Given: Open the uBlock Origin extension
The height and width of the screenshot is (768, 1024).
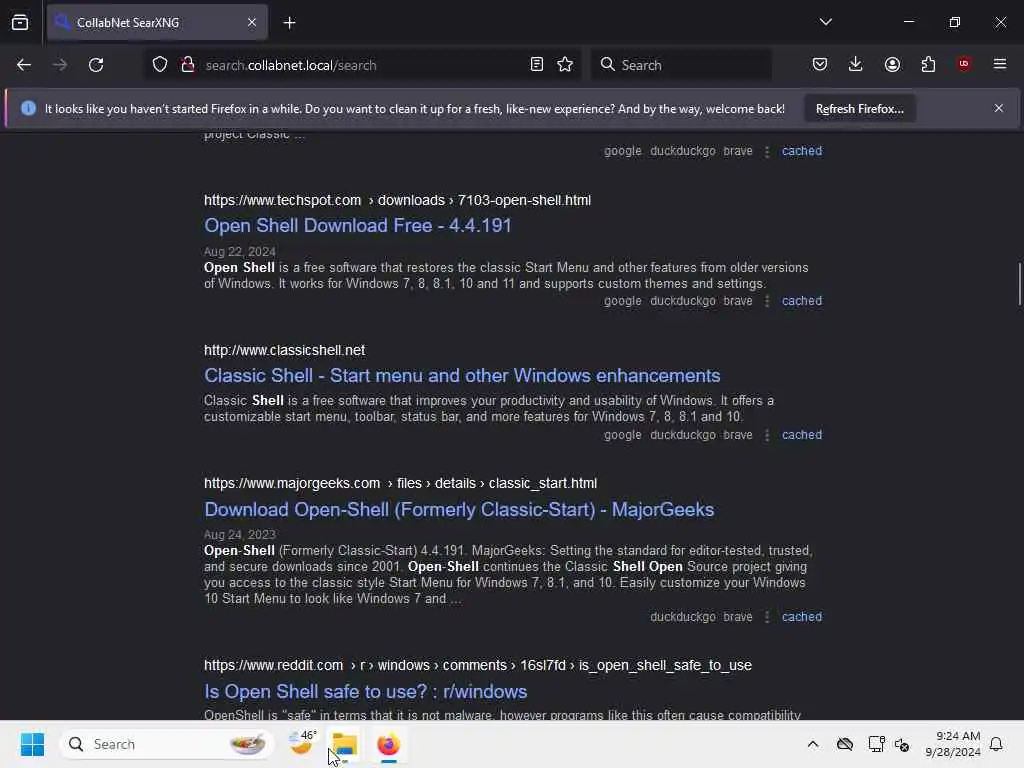Looking at the screenshot, I should click(x=964, y=64).
